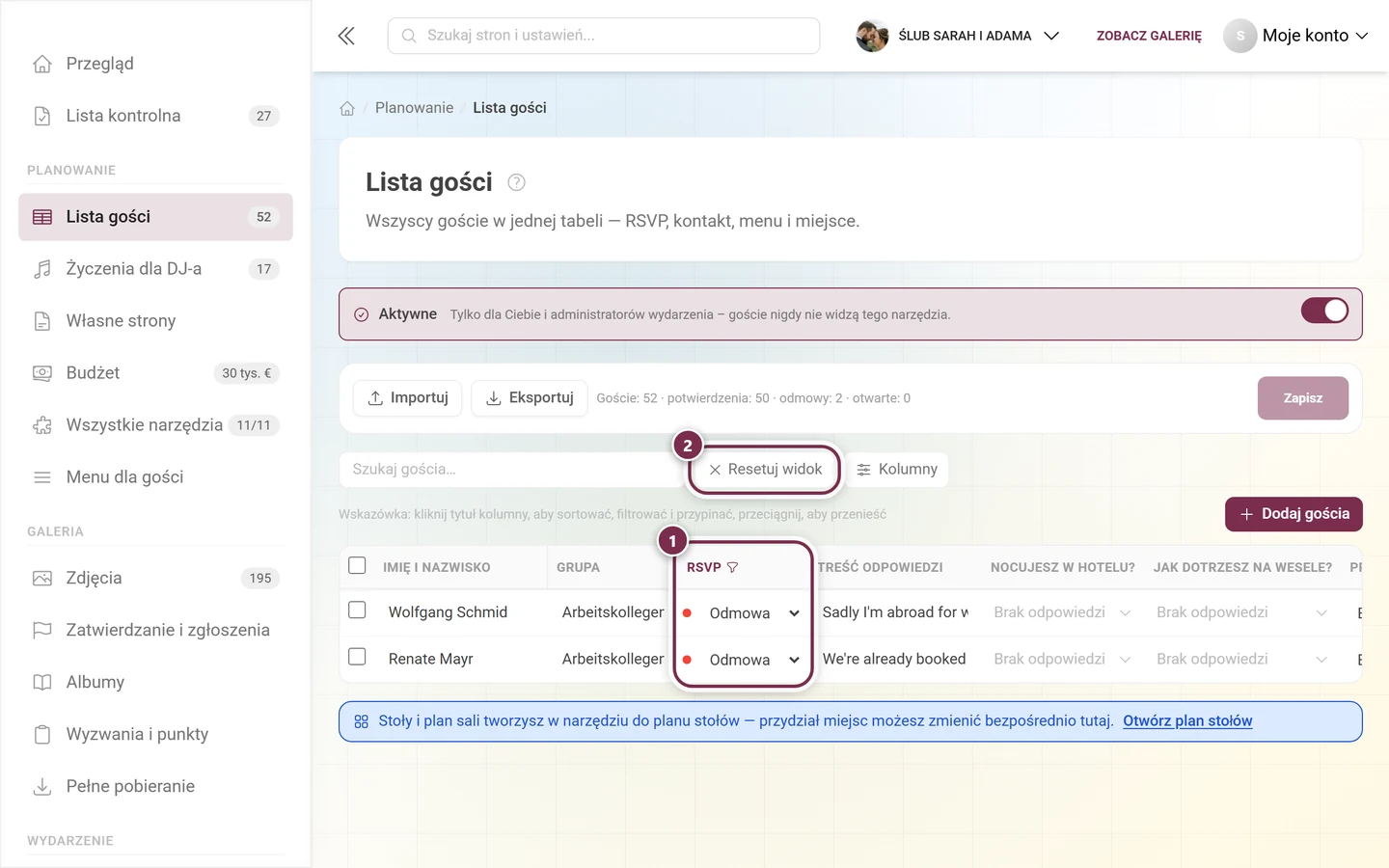Click the home icon in breadcrumb
Image resolution: width=1389 pixels, height=868 pixels.
point(347,108)
